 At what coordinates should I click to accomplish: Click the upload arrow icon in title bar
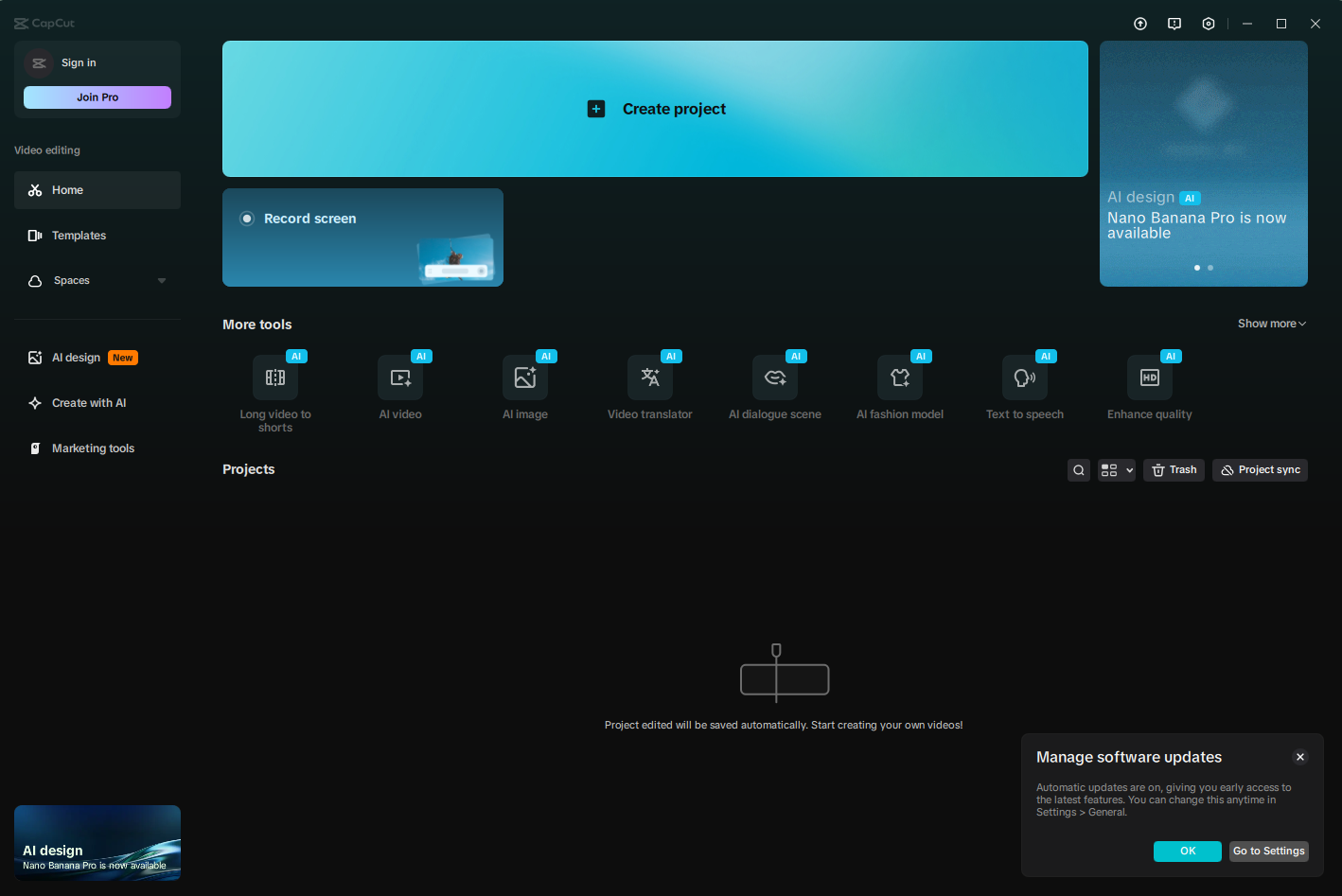(1140, 24)
